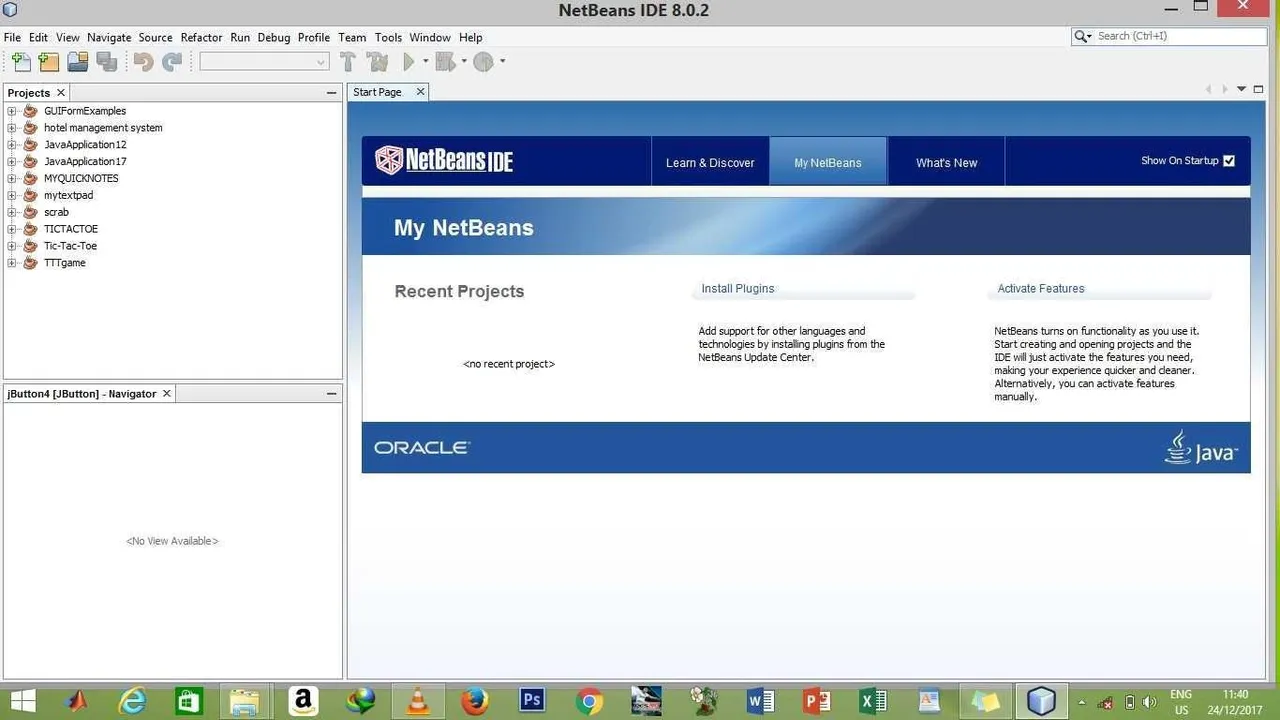
Task: Click the MYQUICKNOTES project coffee-cup icon
Action: pos(30,178)
